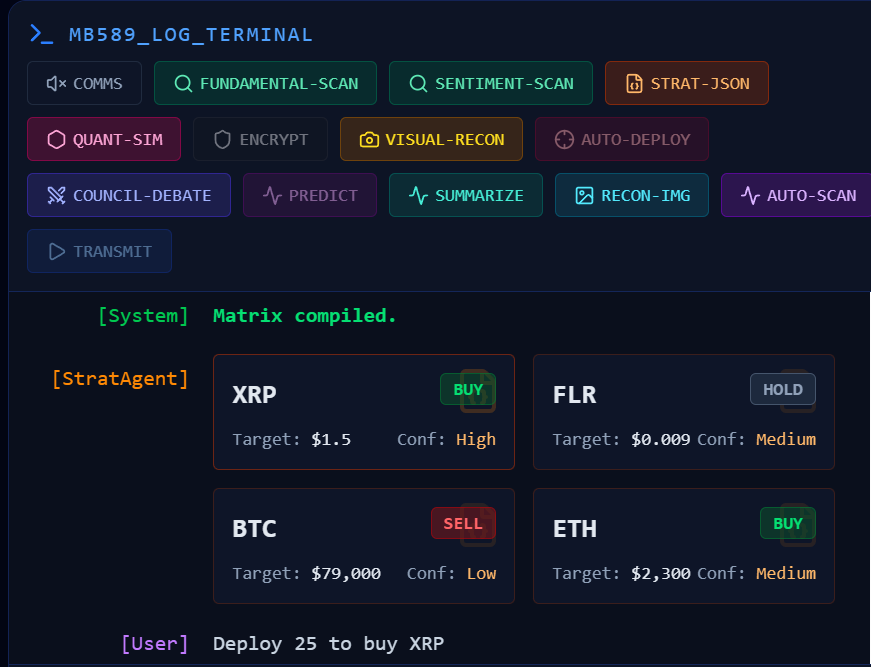Launch VISUAL-RECON

pyautogui.click(x=432, y=139)
